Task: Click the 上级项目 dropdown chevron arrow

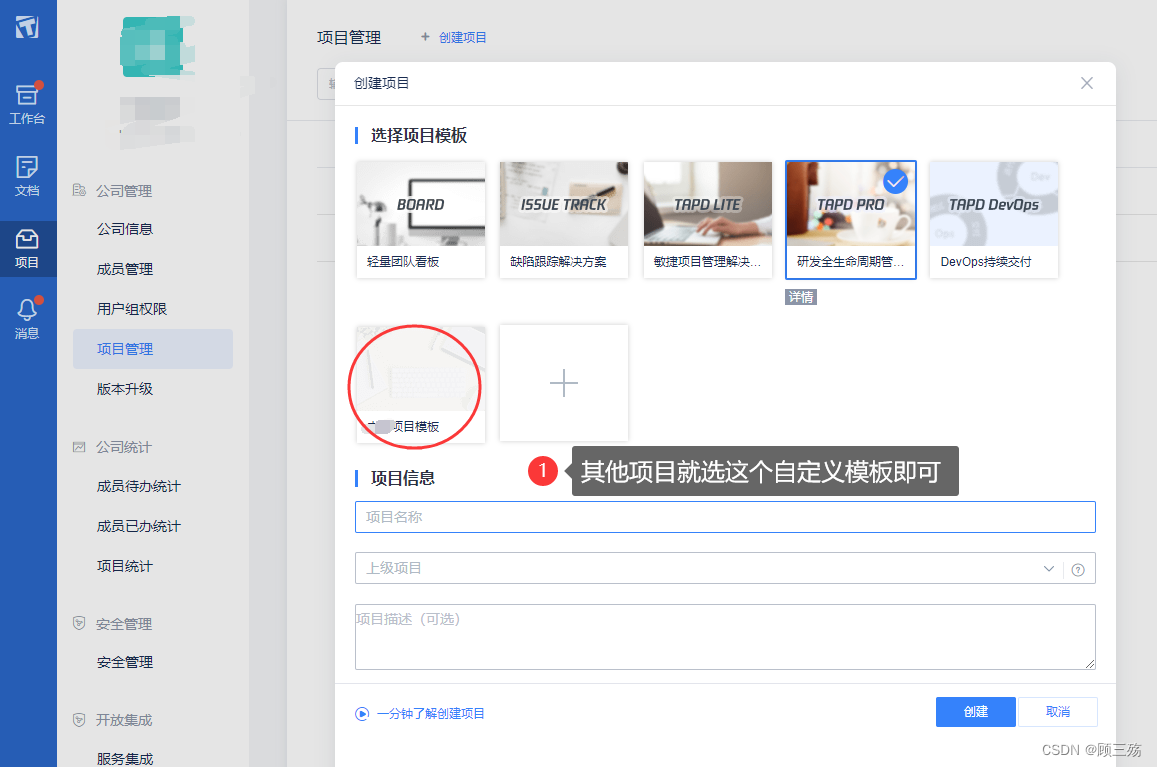Action: click(x=1049, y=568)
